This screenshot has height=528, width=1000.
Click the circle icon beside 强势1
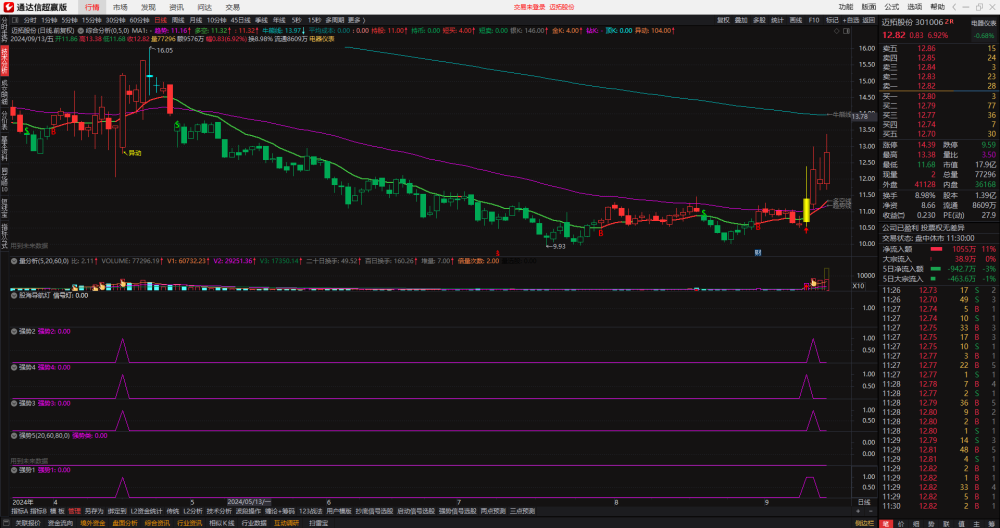tap(13, 469)
